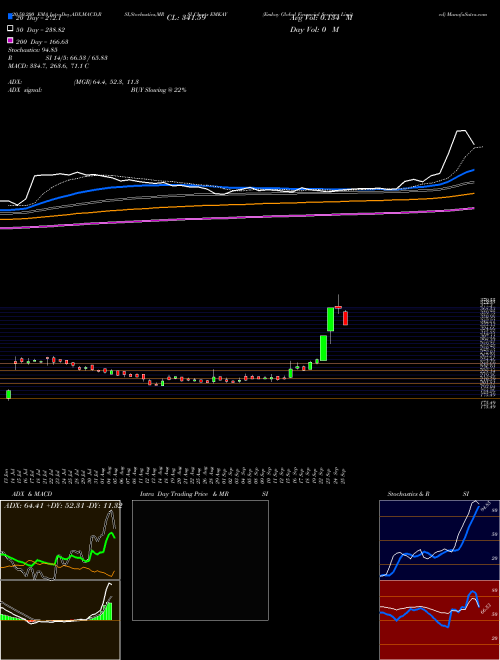The height and width of the screenshot is (660, 500).
Task: Click the 'CL: 341.59' closing price label
Action: click(x=186, y=18)
